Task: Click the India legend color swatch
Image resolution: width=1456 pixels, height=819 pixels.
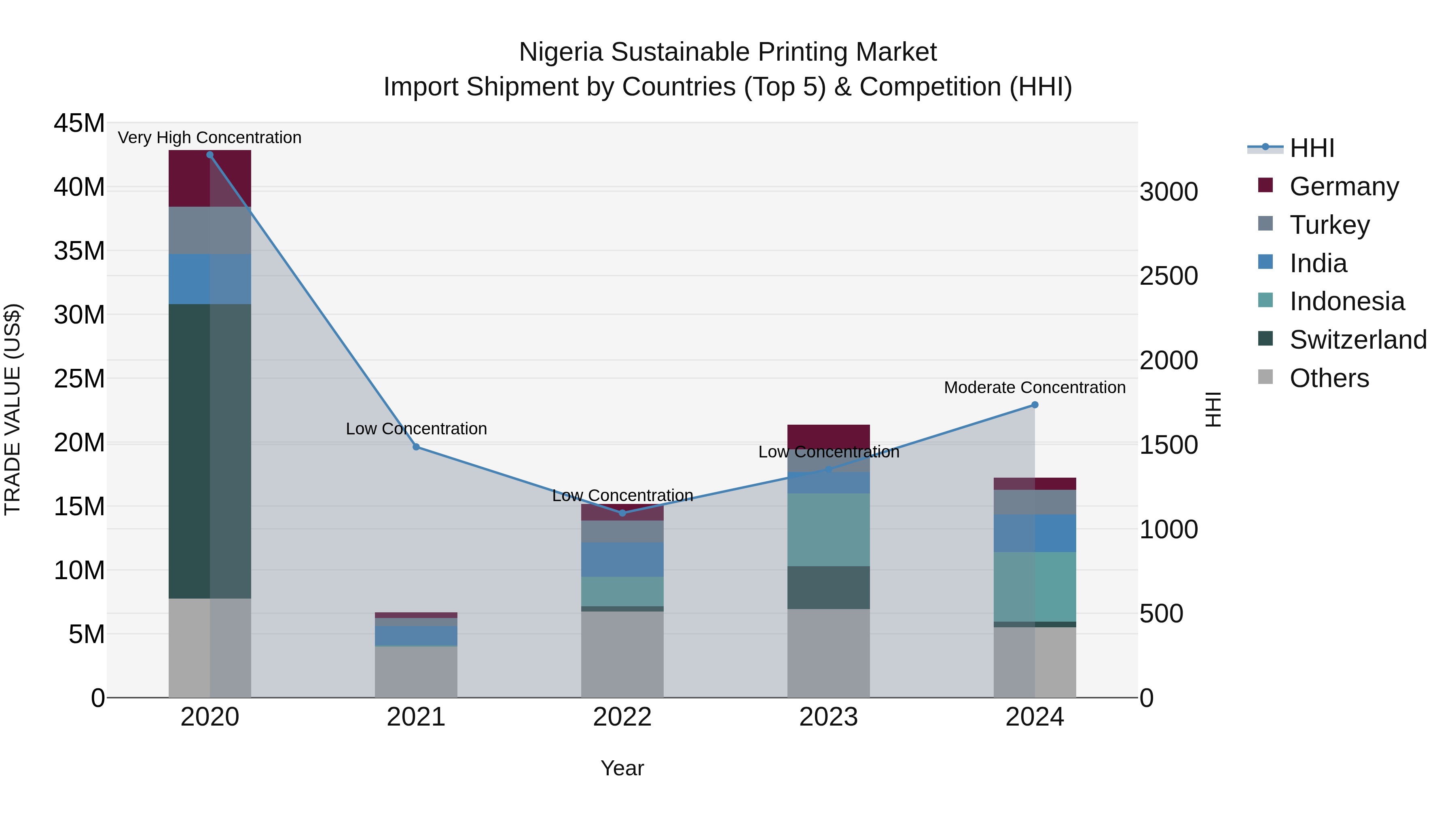Action: pyautogui.click(x=1266, y=262)
